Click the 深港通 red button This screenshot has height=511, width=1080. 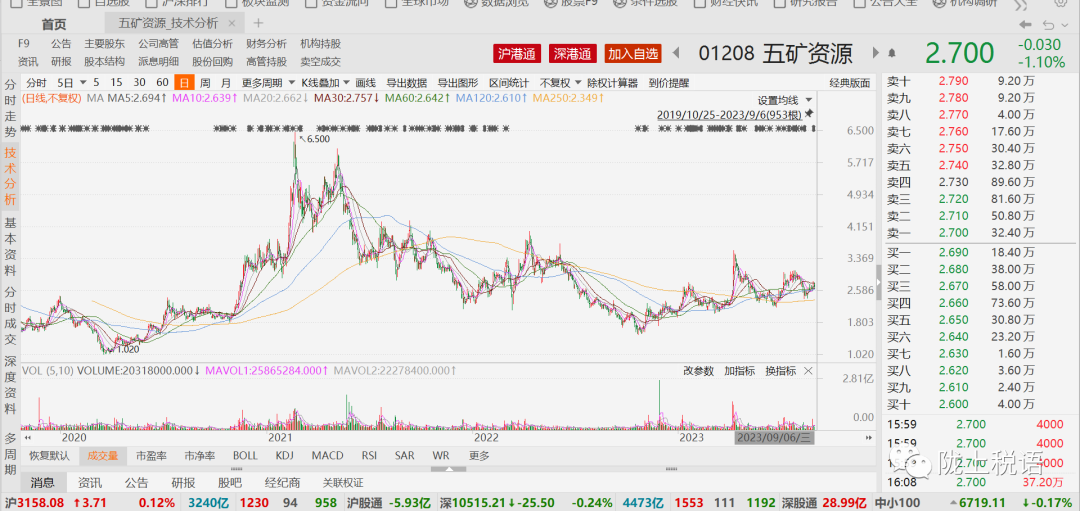coord(573,53)
